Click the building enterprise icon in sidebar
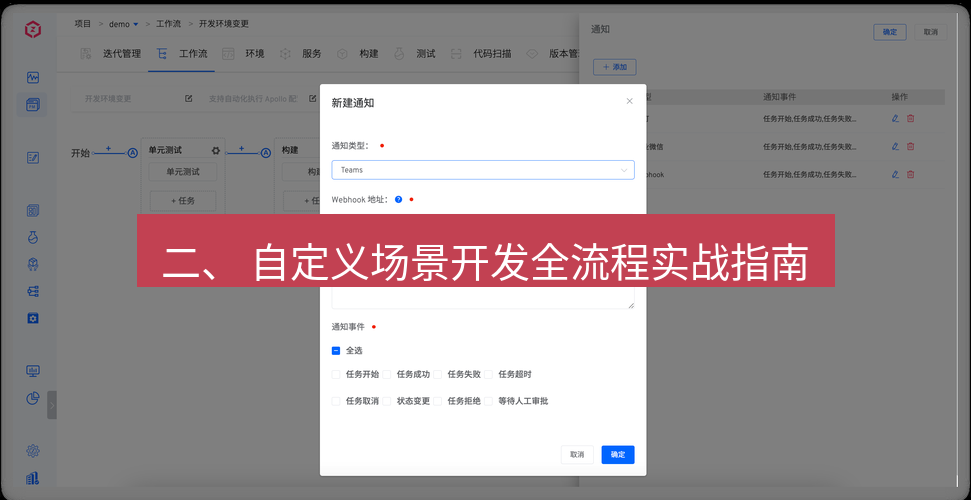The width and height of the screenshot is (971, 500). (x=33, y=478)
